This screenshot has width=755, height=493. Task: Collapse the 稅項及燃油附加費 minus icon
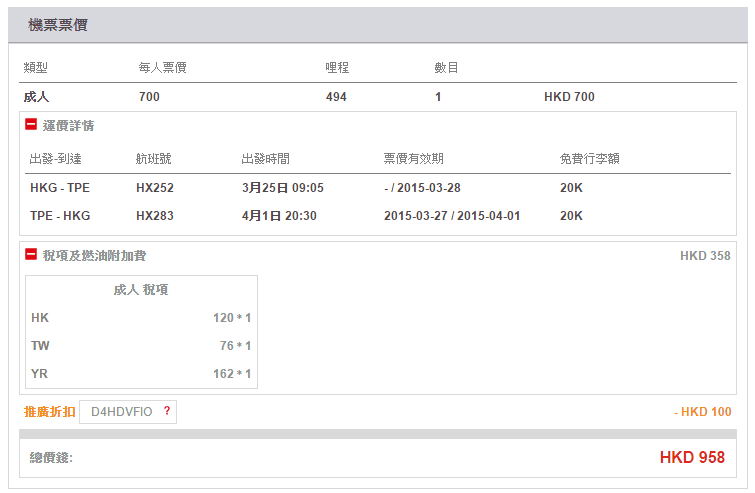(31, 255)
